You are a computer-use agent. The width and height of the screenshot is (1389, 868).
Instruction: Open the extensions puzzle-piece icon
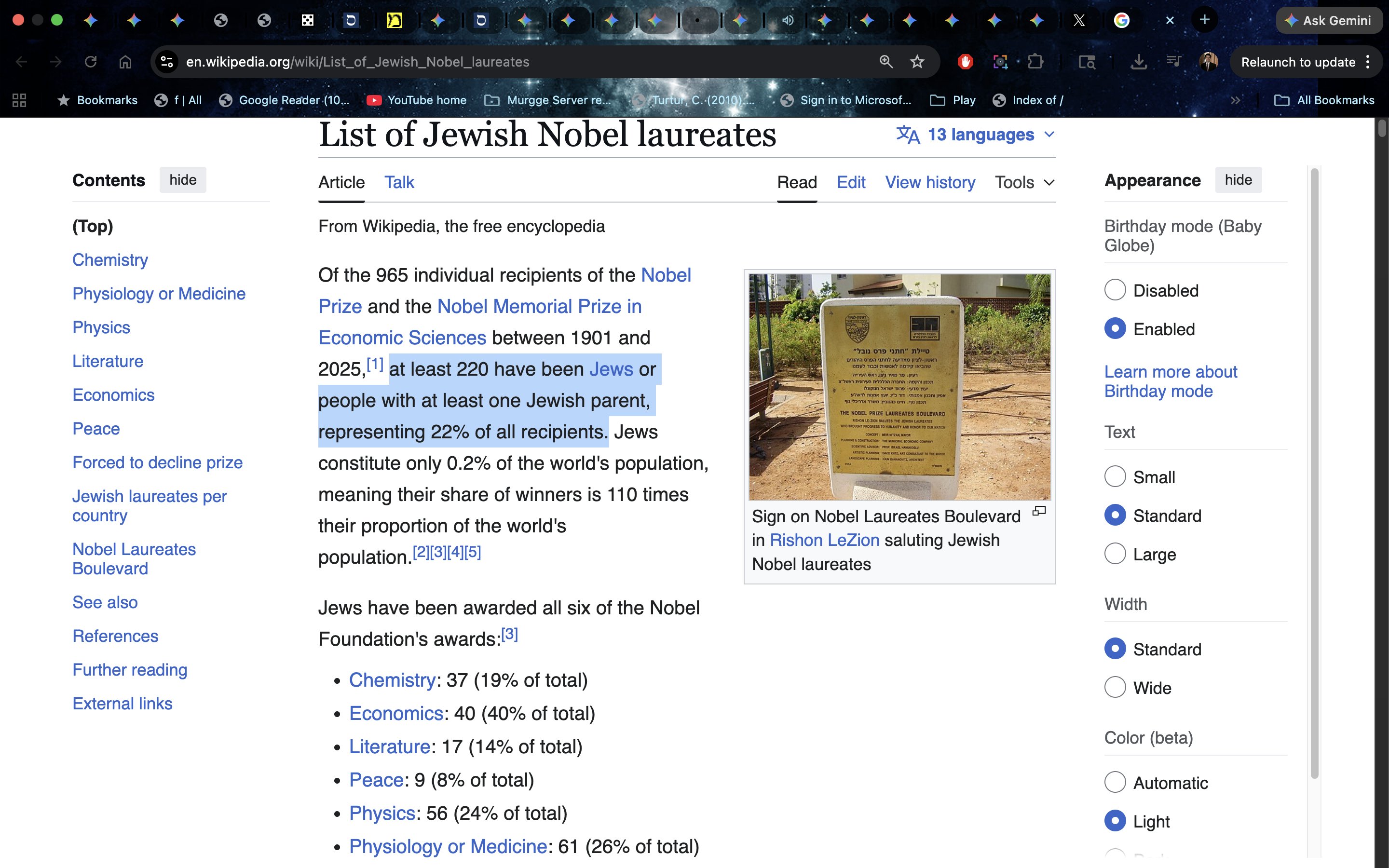(x=1035, y=62)
